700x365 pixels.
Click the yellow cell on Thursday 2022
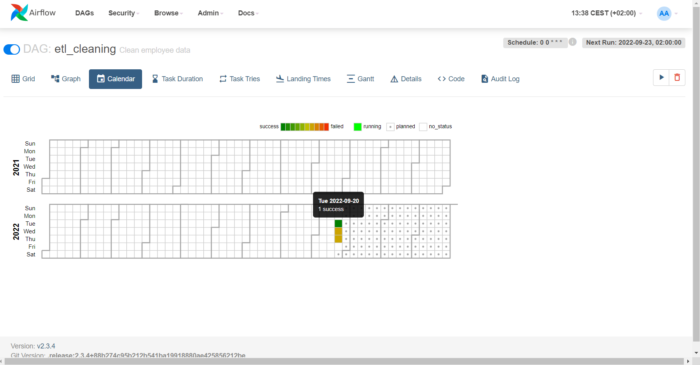(x=338, y=239)
